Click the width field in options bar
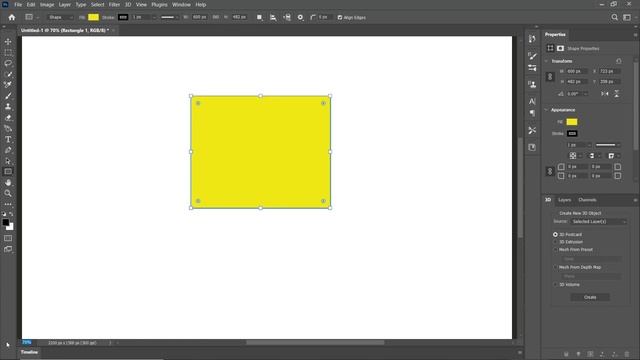 pyautogui.click(x=200, y=17)
